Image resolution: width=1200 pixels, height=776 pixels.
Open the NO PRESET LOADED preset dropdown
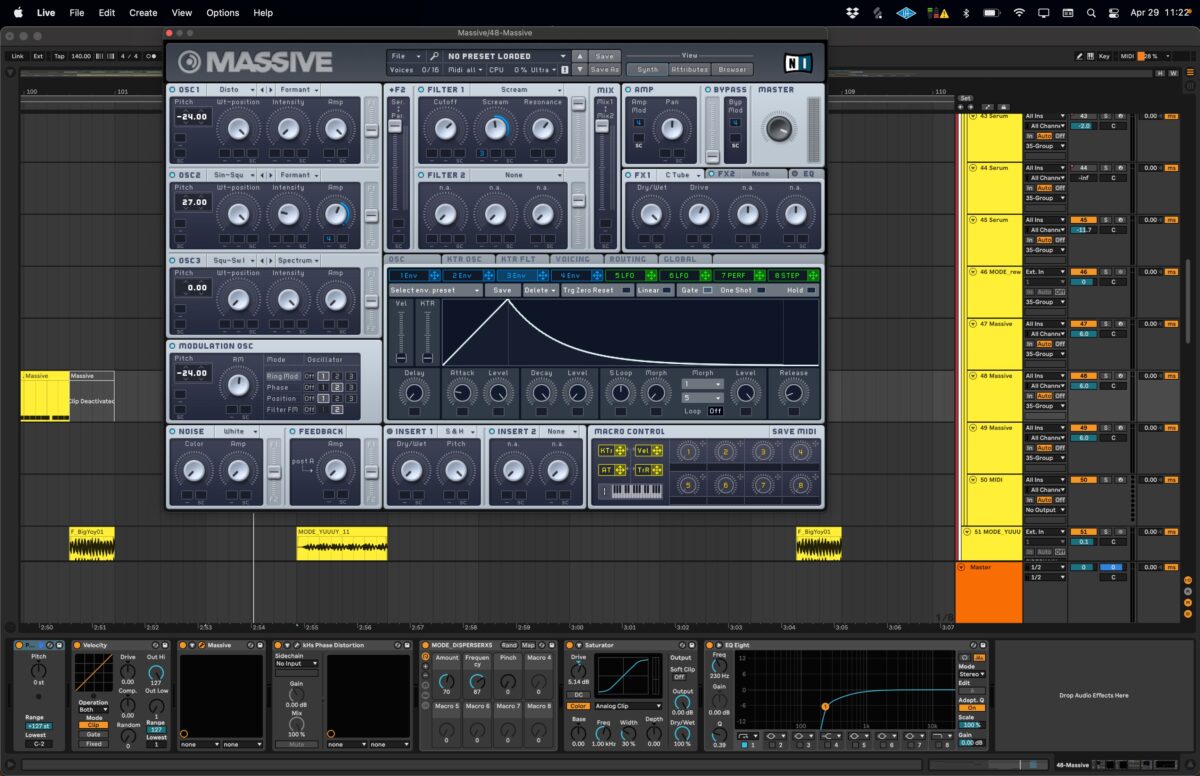[x=506, y=56]
